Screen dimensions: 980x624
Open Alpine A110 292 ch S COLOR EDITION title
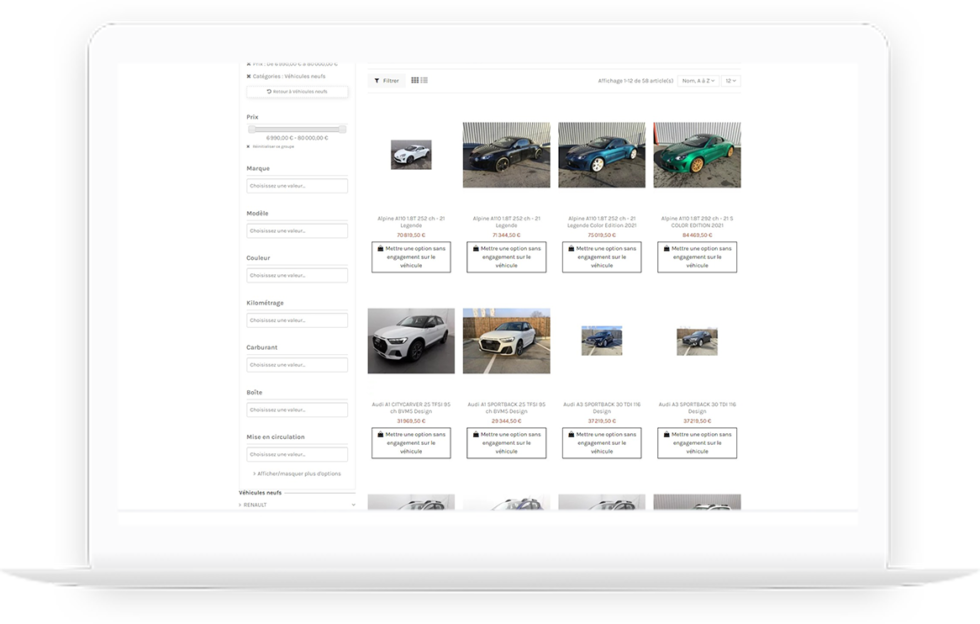coord(698,223)
